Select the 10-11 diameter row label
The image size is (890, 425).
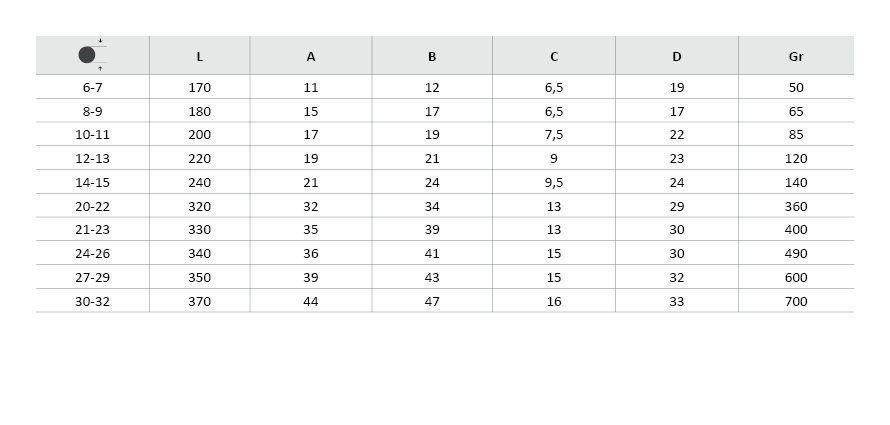point(93,135)
